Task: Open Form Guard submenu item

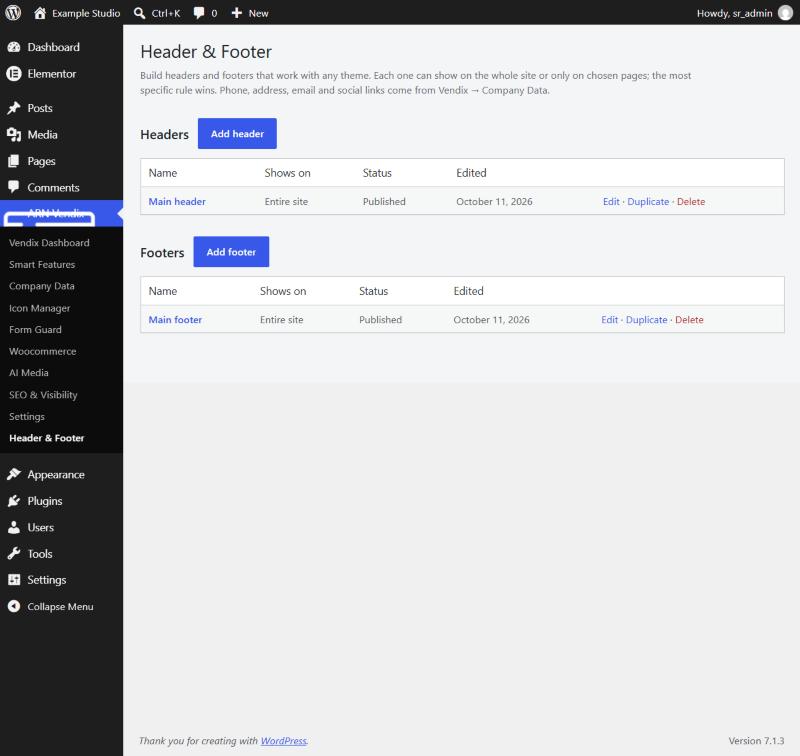Action: tap(35, 330)
